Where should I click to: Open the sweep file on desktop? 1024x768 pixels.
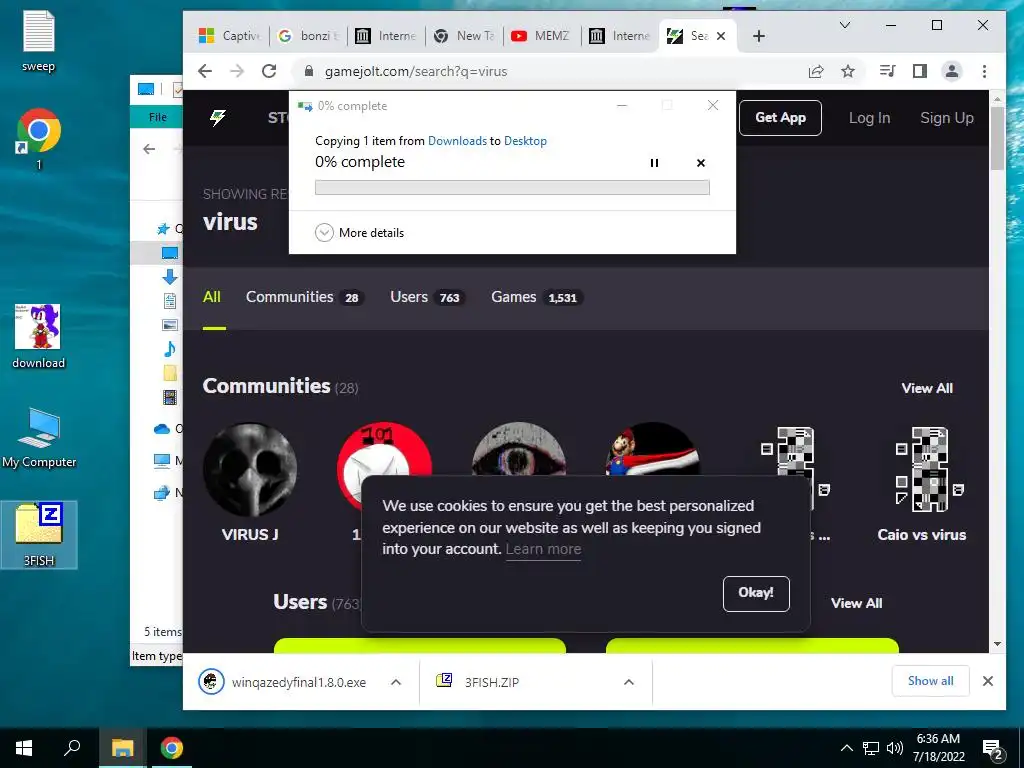point(39,40)
